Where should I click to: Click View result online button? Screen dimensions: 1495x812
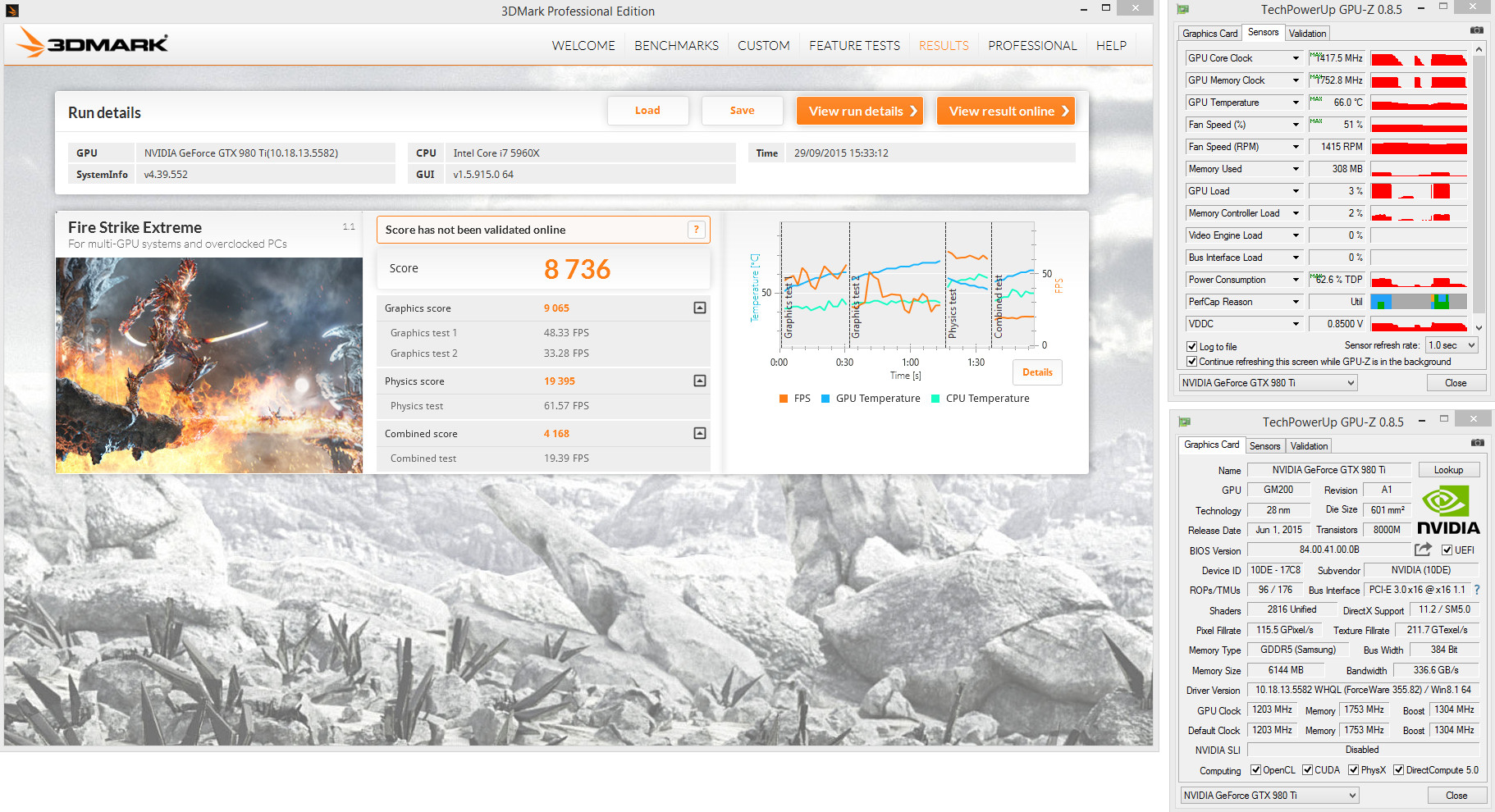point(1006,111)
